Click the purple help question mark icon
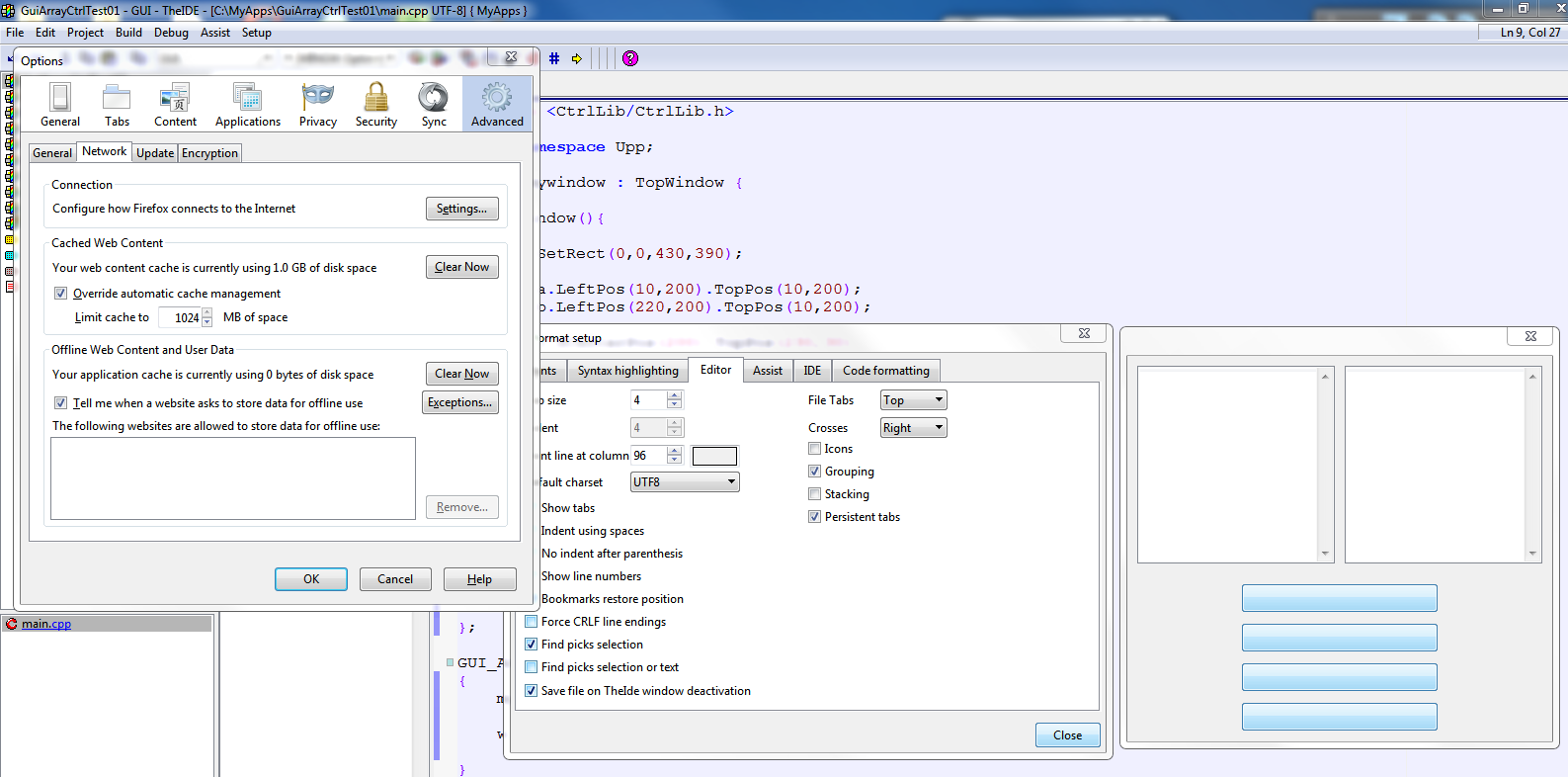1568x777 pixels. [x=630, y=58]
